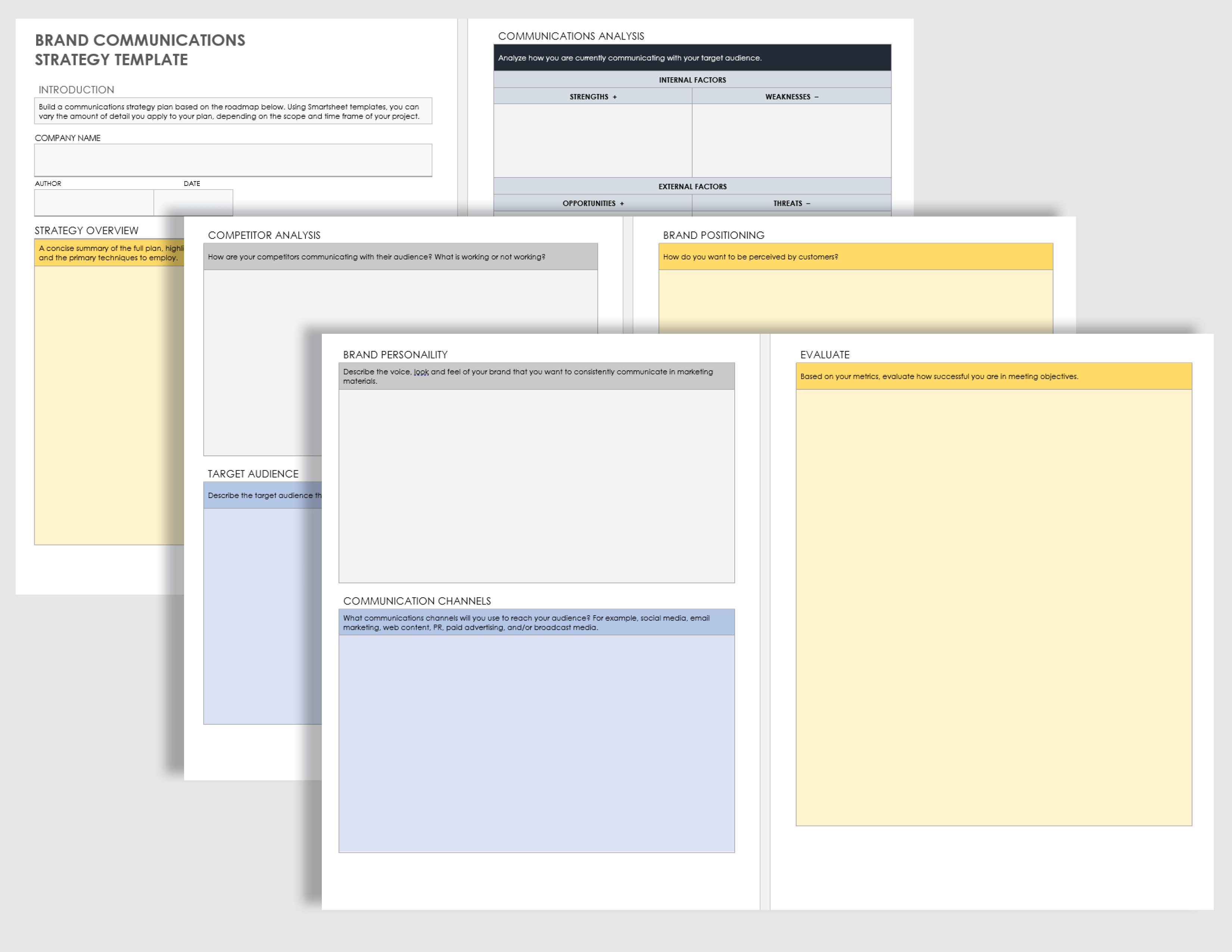Click the Target Audience heading
Screen dimensions: 1232x952
[253, 474]
